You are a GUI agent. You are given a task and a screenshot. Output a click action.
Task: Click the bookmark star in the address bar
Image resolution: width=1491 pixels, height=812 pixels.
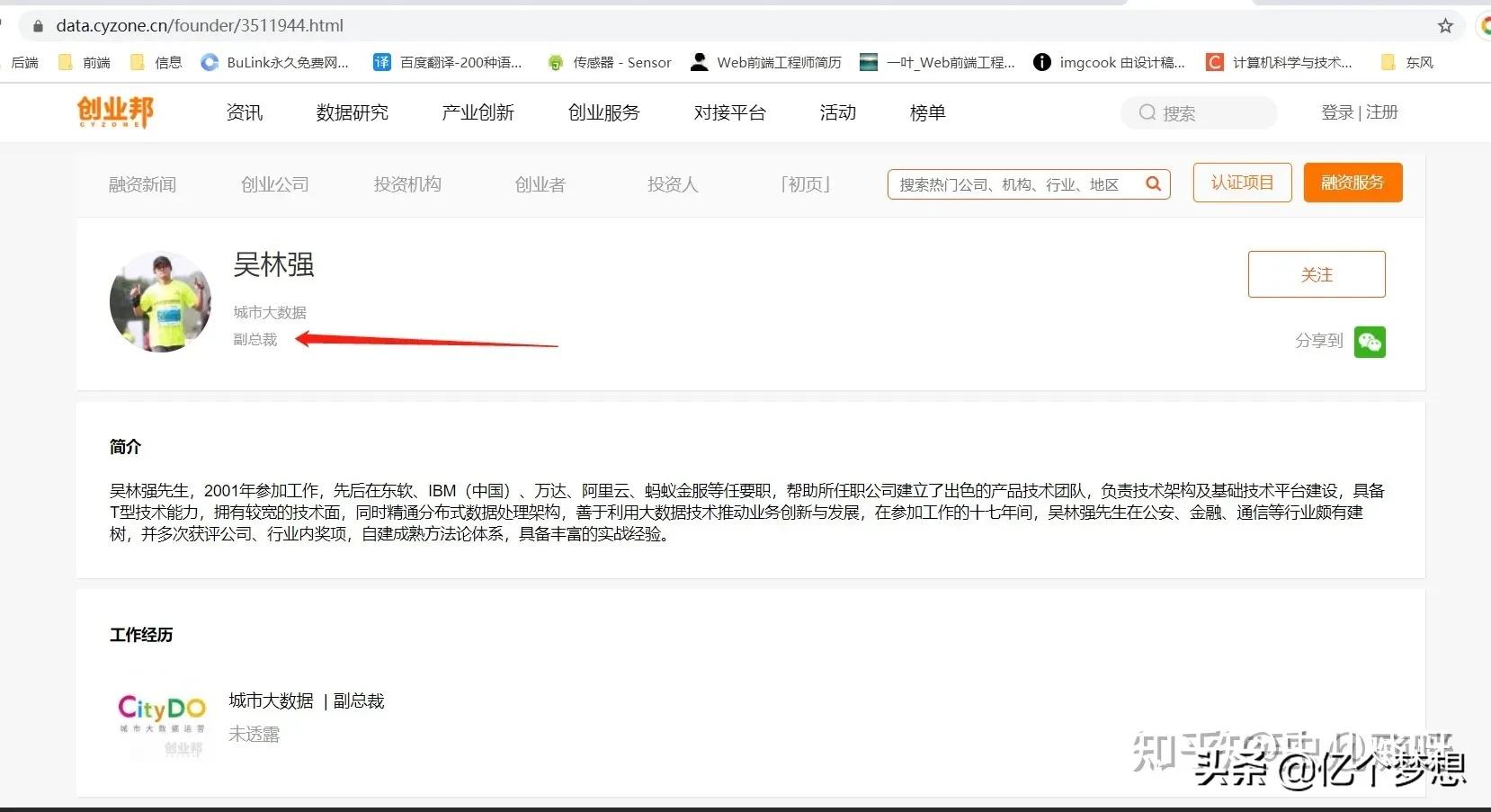coord(1445,25)
